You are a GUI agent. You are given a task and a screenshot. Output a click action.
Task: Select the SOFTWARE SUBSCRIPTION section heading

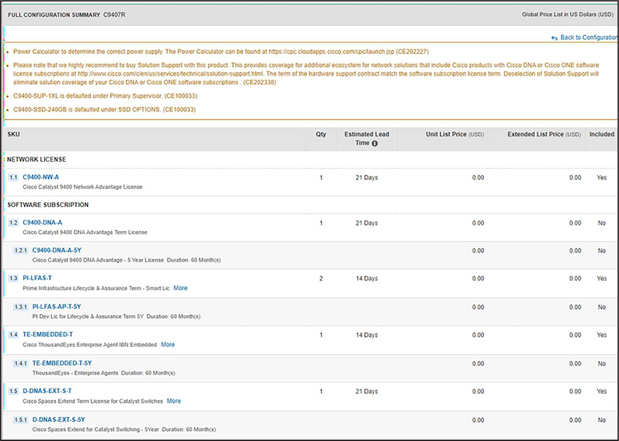coord(48,205)
